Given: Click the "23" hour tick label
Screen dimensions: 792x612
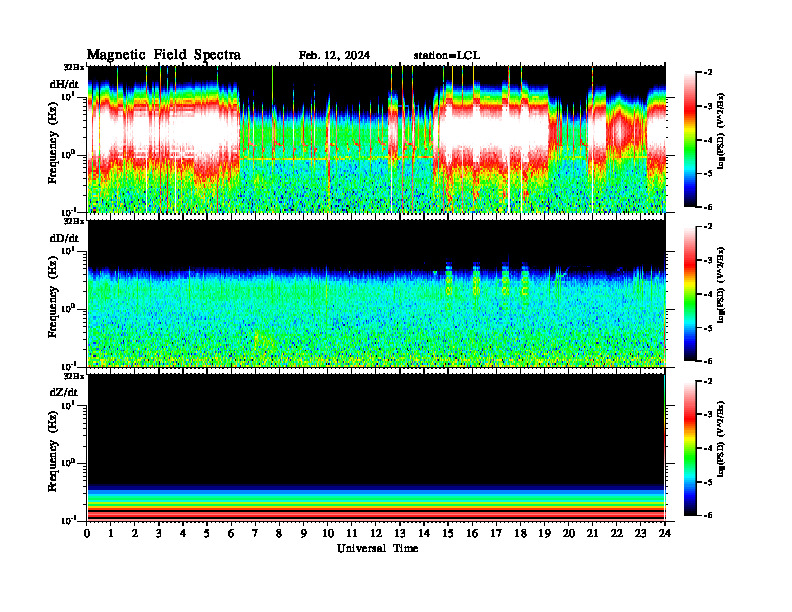Looking at the screenshot, I should [x=640, y=533].
